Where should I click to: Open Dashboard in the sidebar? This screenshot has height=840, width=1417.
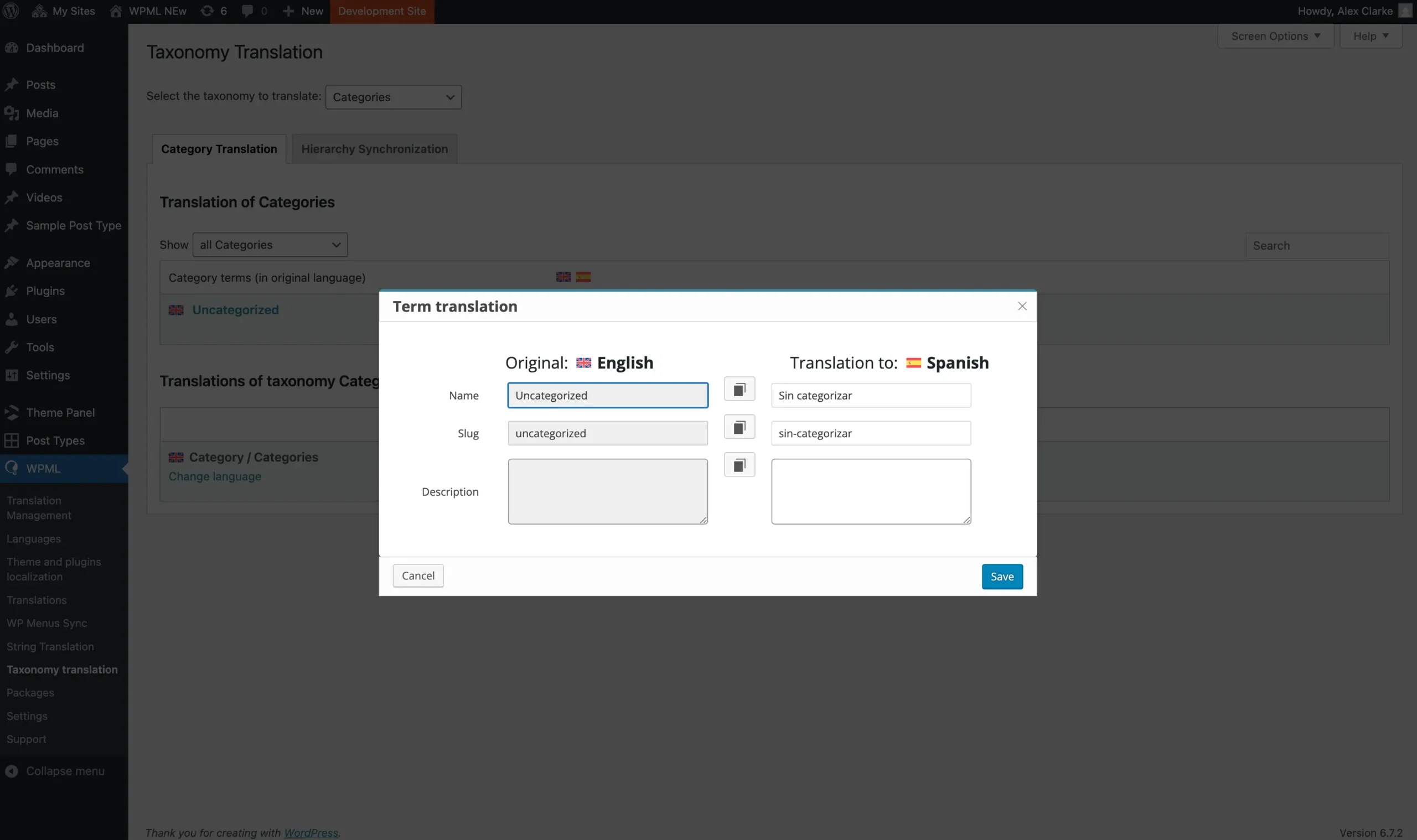(x=64, y=48)
